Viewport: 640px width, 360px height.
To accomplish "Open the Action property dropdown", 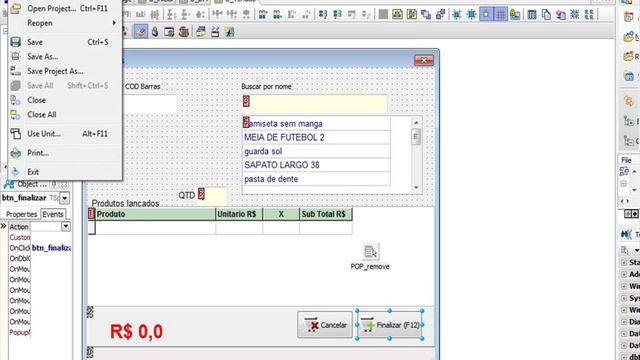I will tap(65, 227).
